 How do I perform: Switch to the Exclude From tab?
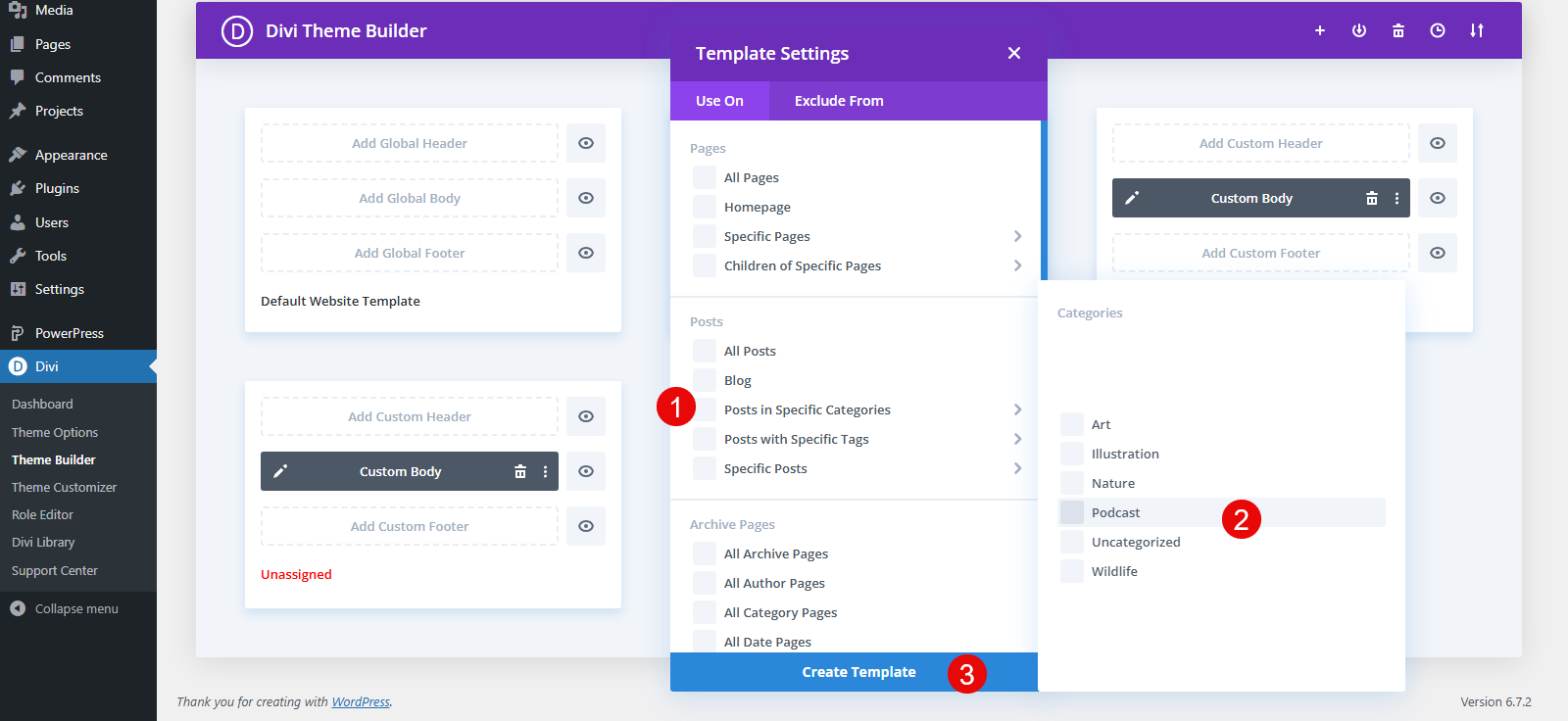839,101
